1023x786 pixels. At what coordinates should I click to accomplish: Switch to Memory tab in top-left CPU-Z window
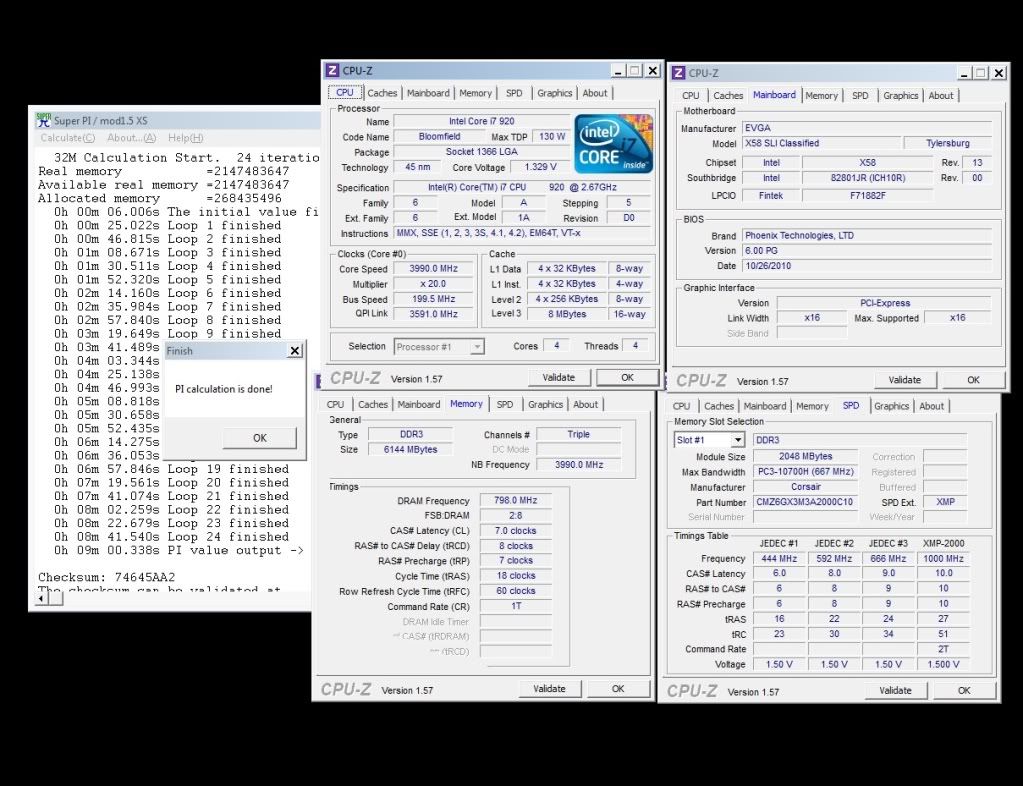point(475,93)
